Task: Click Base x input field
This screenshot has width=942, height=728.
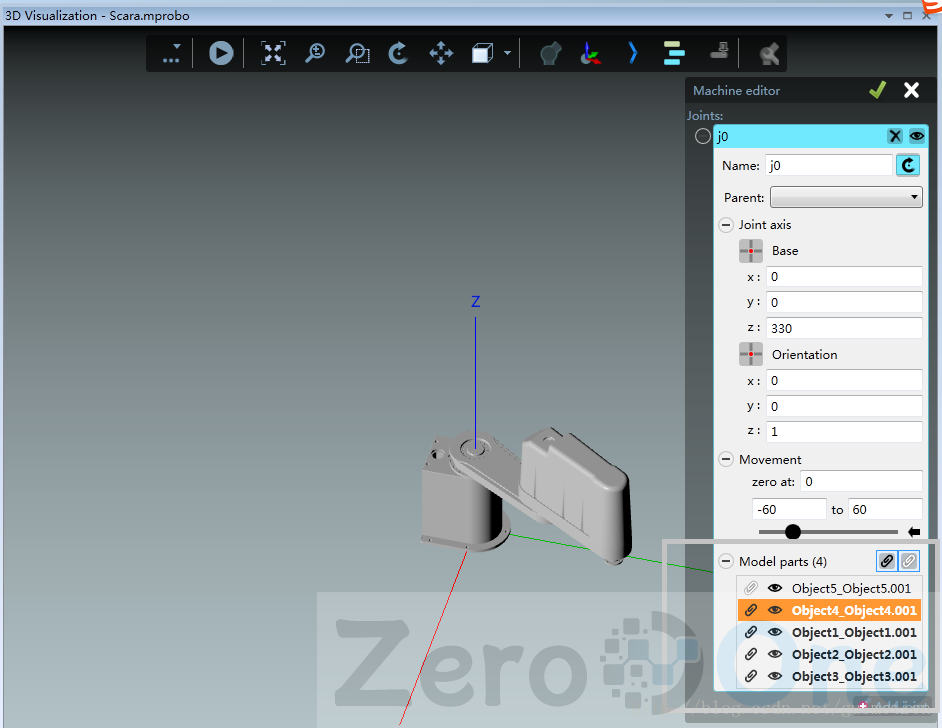Action: pyautogui.click(x=844, y=277)
